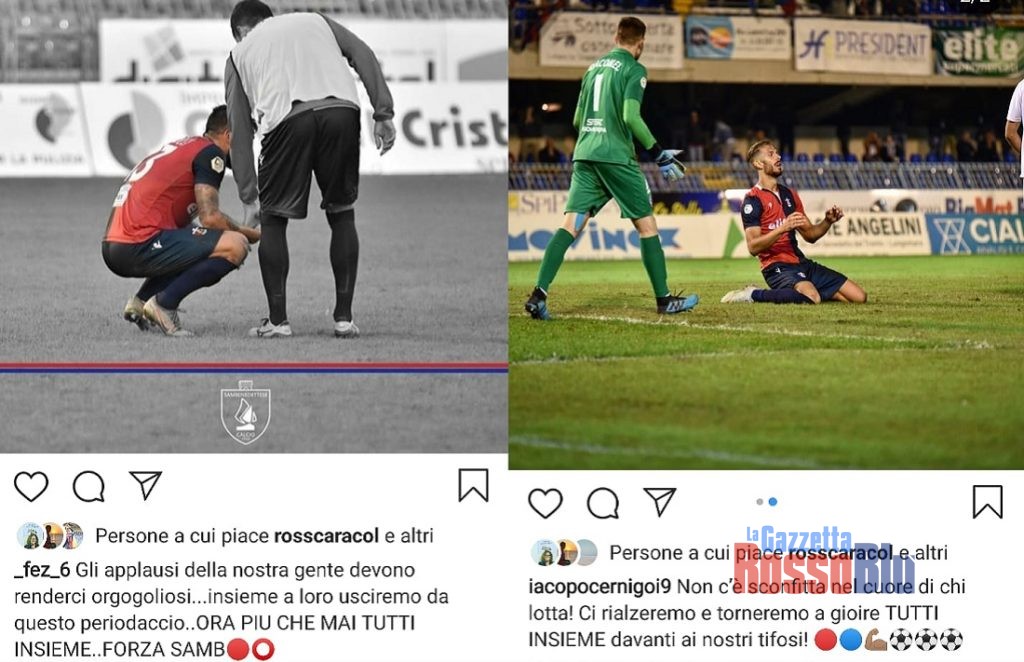This screenshot has width=1024, height=662.
Task: Open the _fez_6 username profile
Action: coord(42,570)
